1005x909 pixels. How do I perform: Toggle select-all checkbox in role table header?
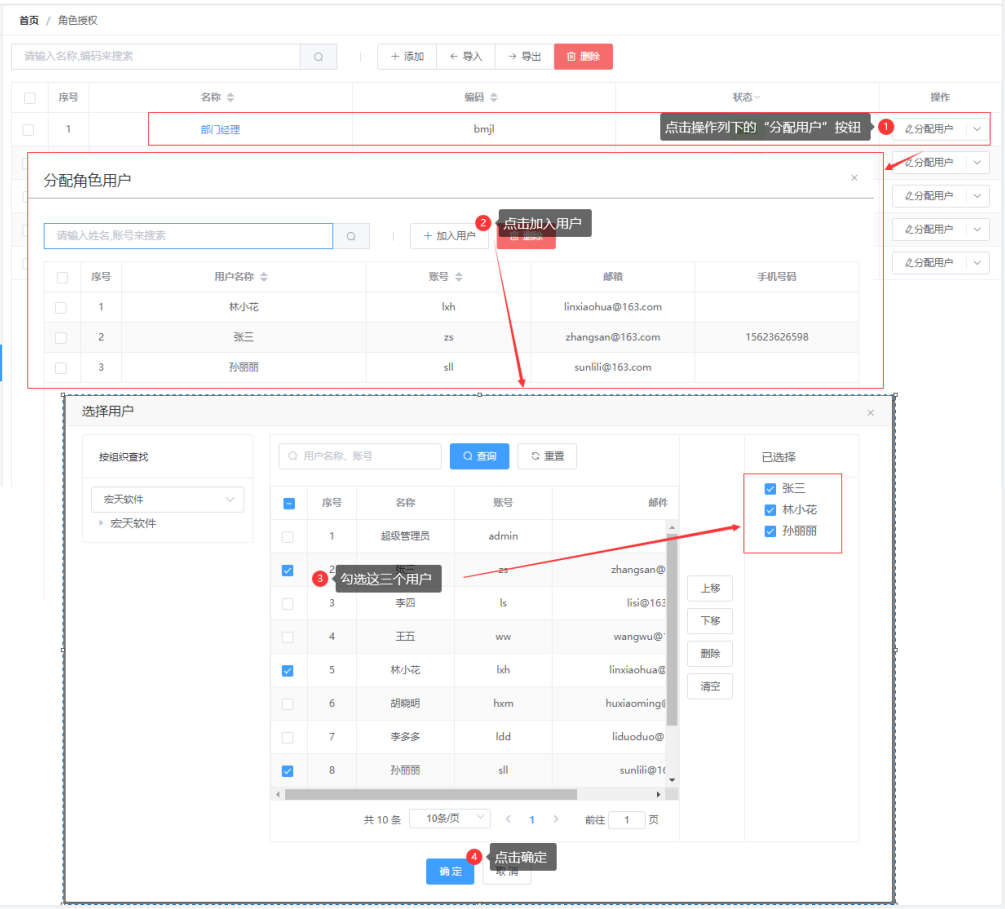coord(29,98)
